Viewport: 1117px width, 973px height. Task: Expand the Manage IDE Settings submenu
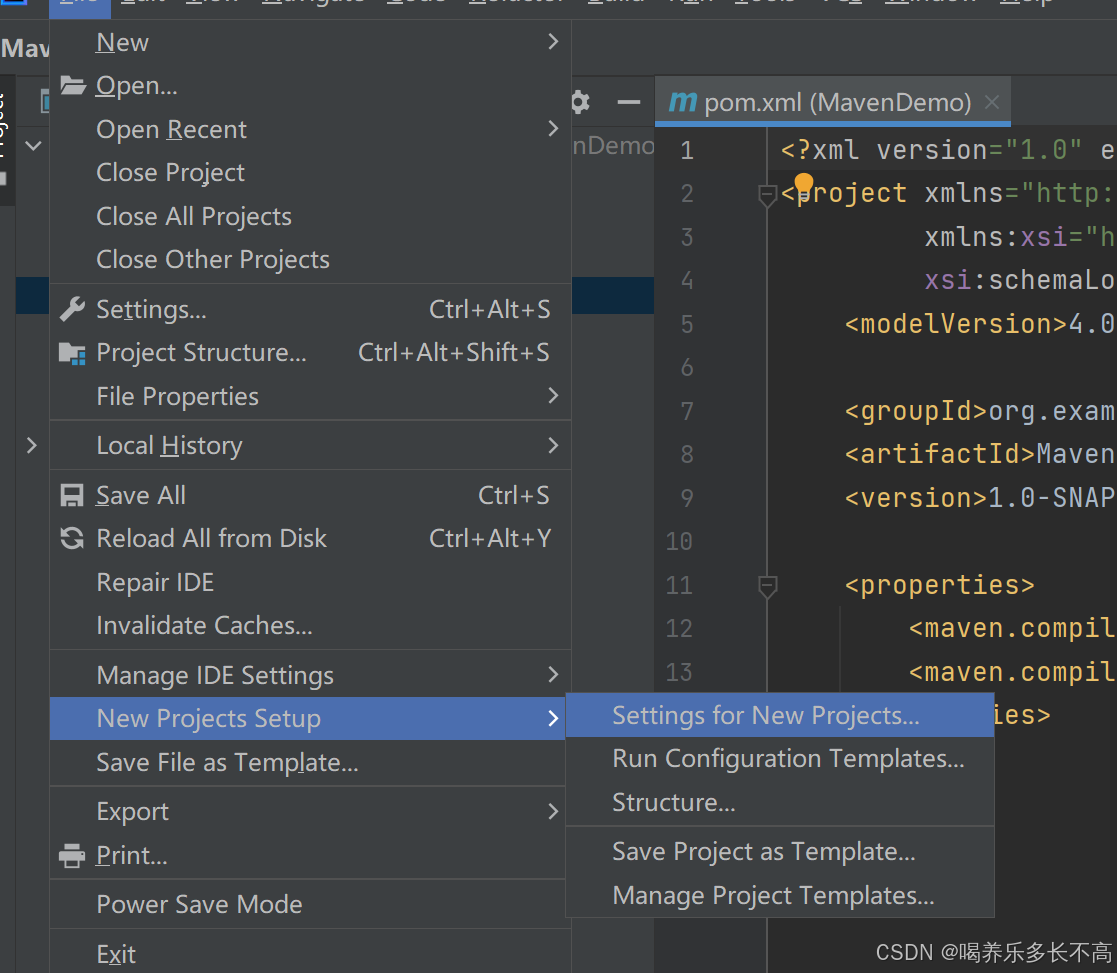tap(553, 675)
